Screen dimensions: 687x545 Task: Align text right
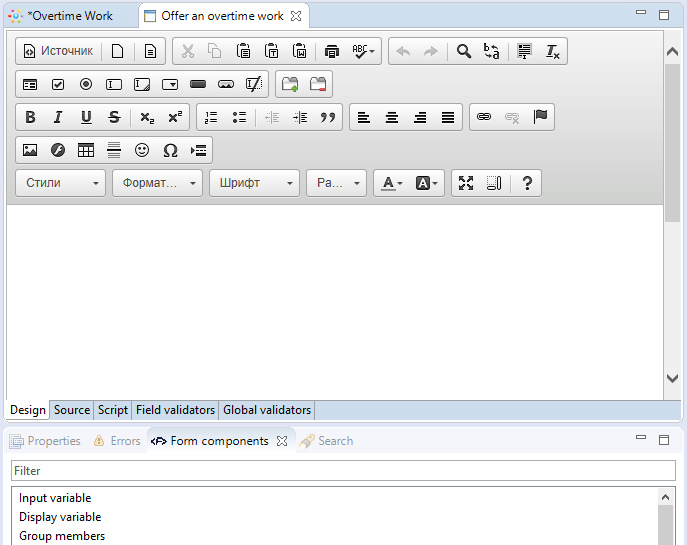pyautogui.click(x=420, y=117)
